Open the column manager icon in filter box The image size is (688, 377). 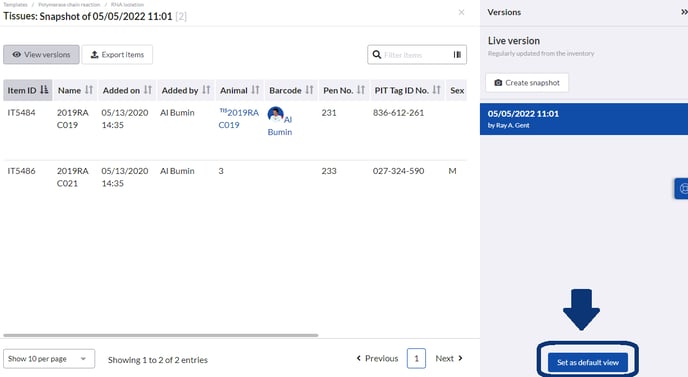point(457,54)
